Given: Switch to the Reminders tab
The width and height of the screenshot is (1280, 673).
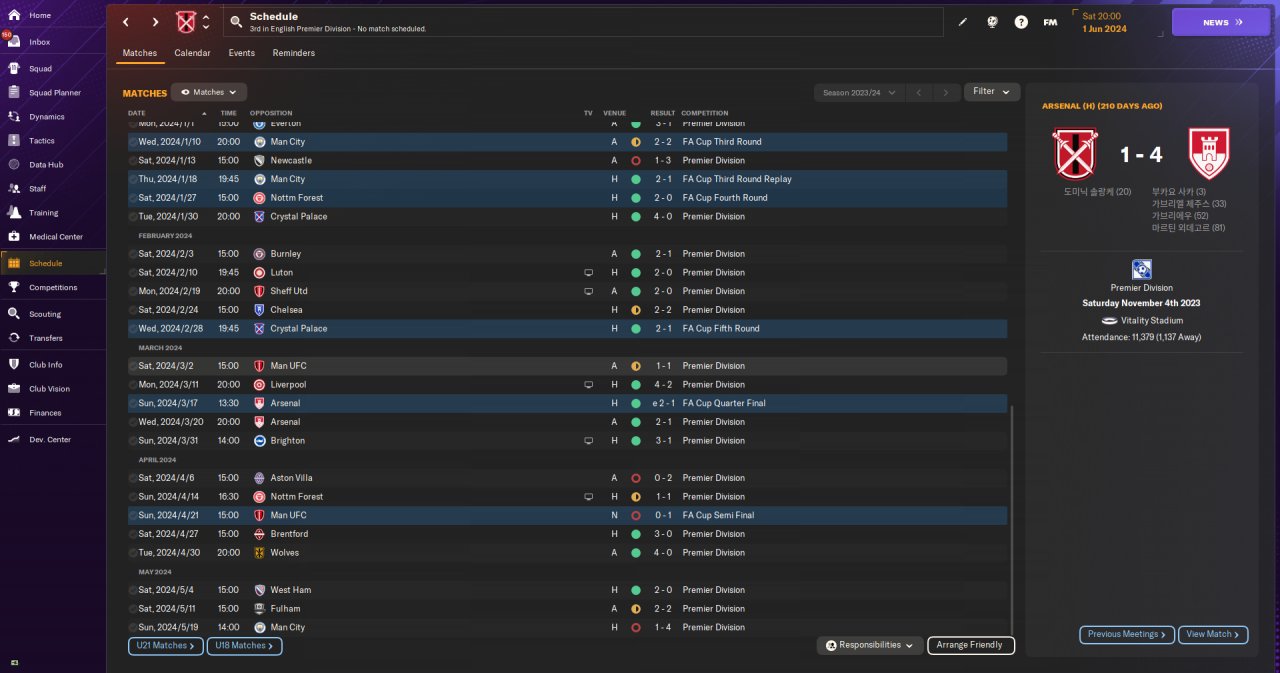Looking at the screenshot, I should click(293, 53).
